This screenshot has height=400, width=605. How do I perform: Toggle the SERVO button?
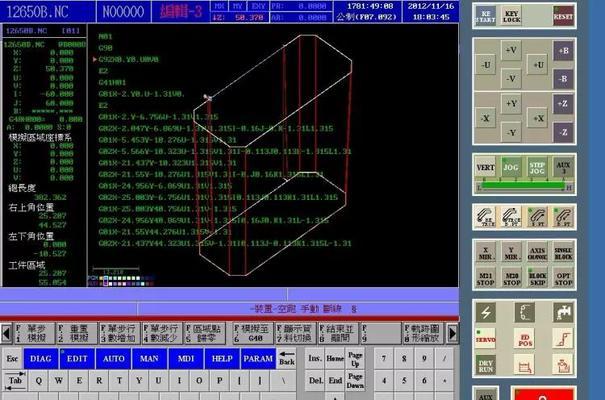(485, 340)
